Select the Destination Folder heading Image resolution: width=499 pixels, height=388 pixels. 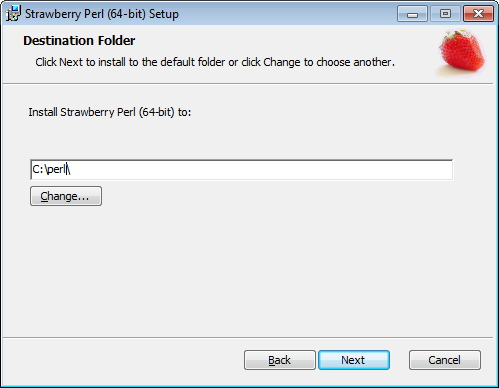coord(79,41)
